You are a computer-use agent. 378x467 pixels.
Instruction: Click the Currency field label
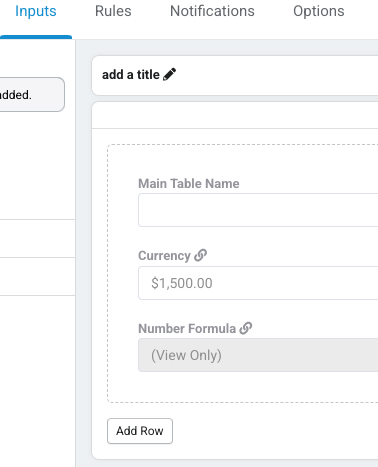click(164, 256)
